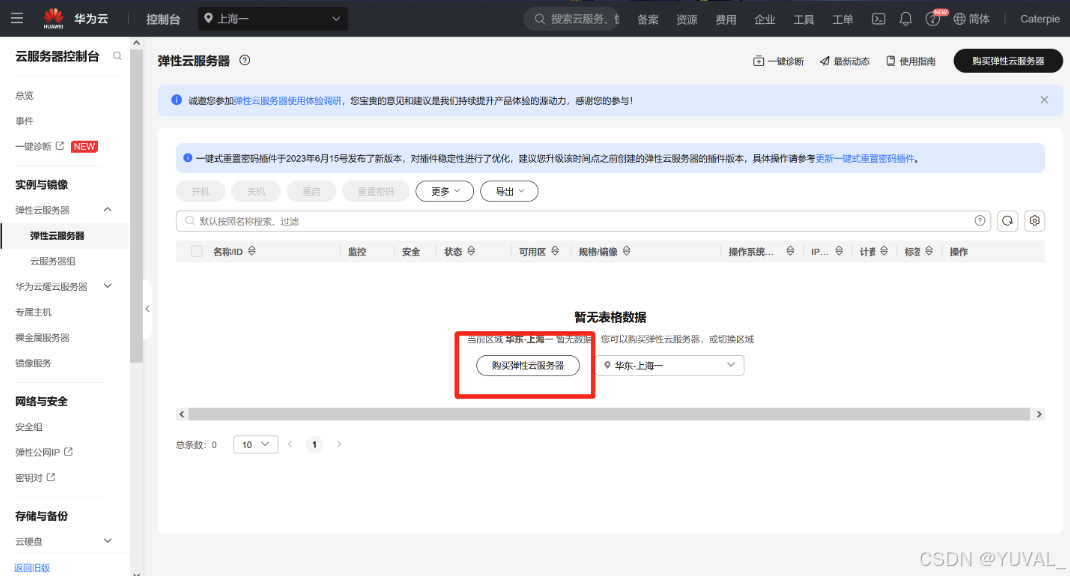
Task: Click the location pin in region selector
Action: point(607,365)
